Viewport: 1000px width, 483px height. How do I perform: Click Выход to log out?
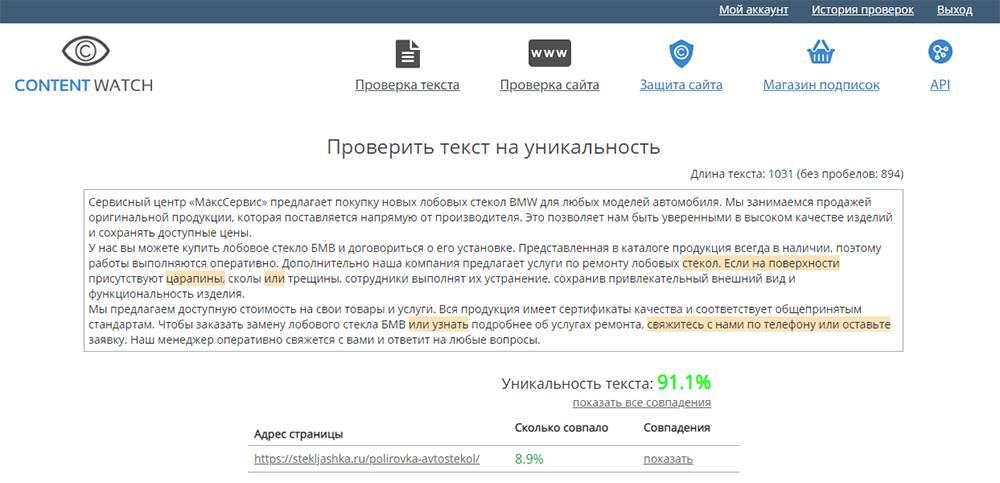click(x=955, y=10)
